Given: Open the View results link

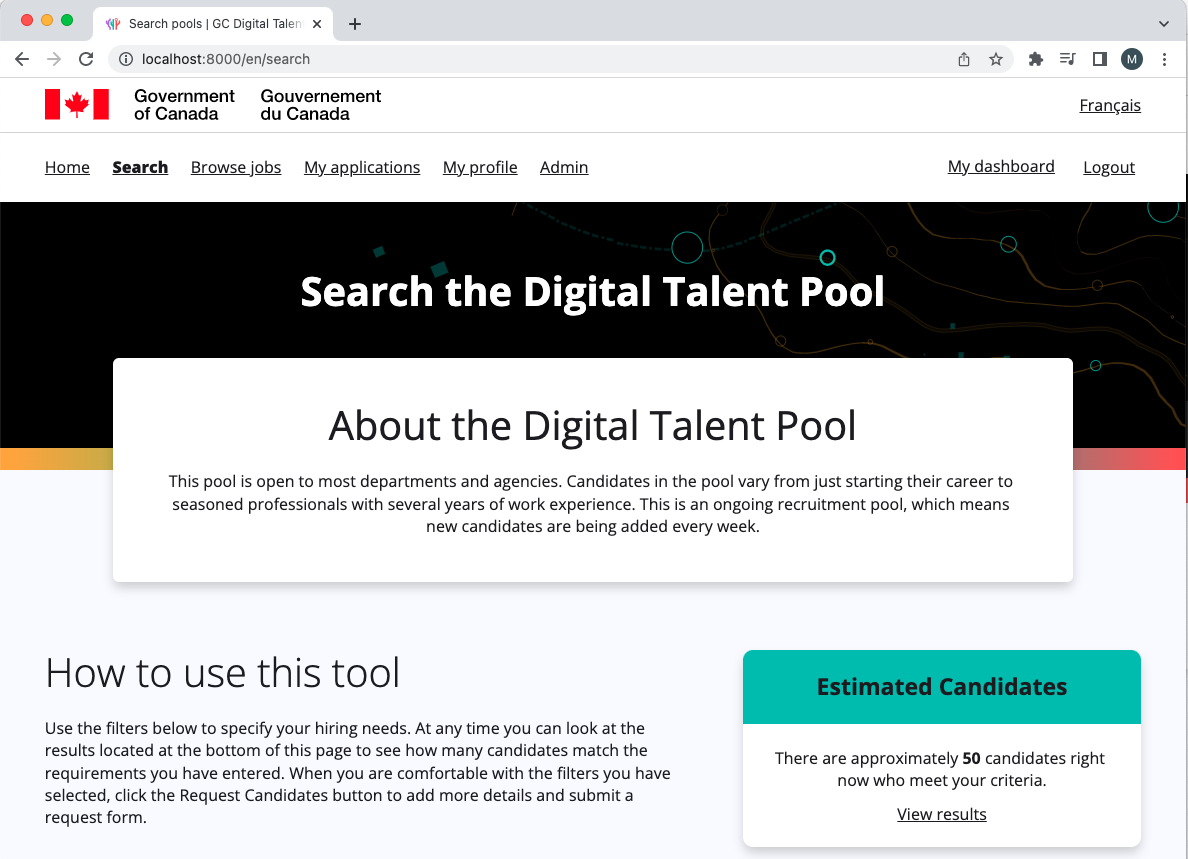Looking at the screenshot, I should 941,814.
